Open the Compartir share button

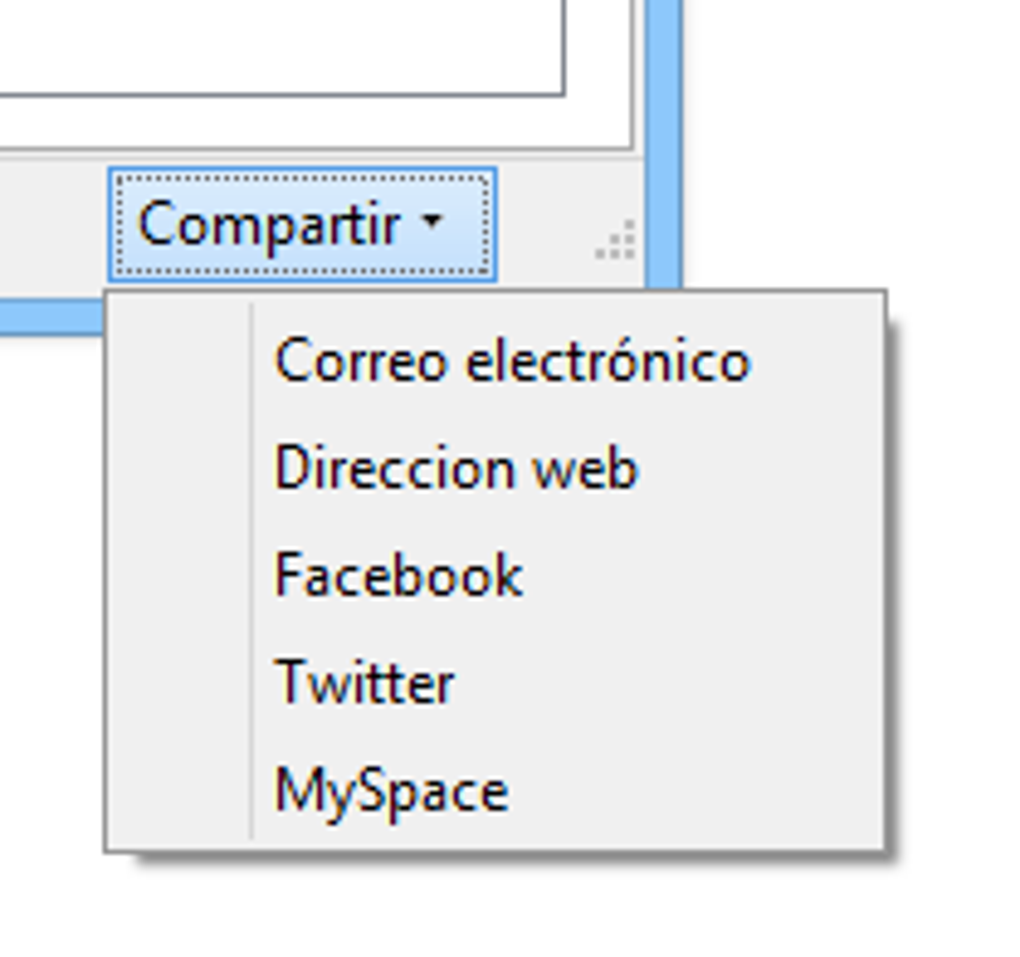click(x=270, y=225)
